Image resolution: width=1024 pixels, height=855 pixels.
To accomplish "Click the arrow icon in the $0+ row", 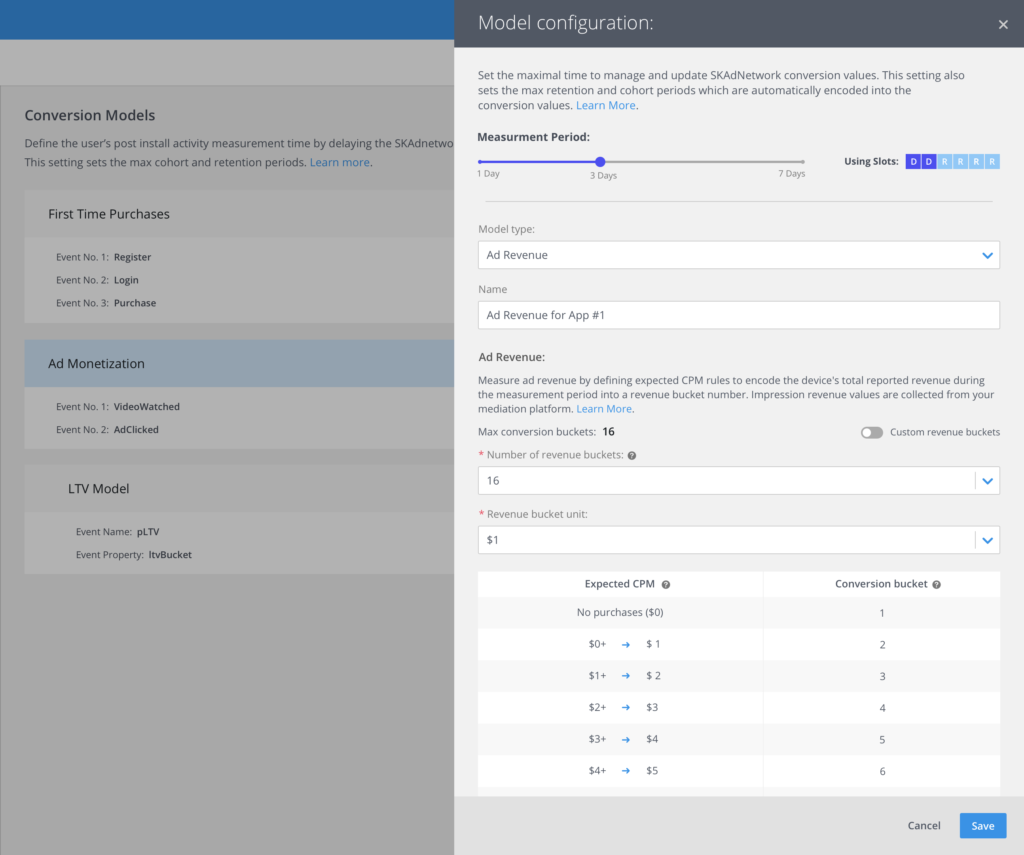I will pos(626,645).
